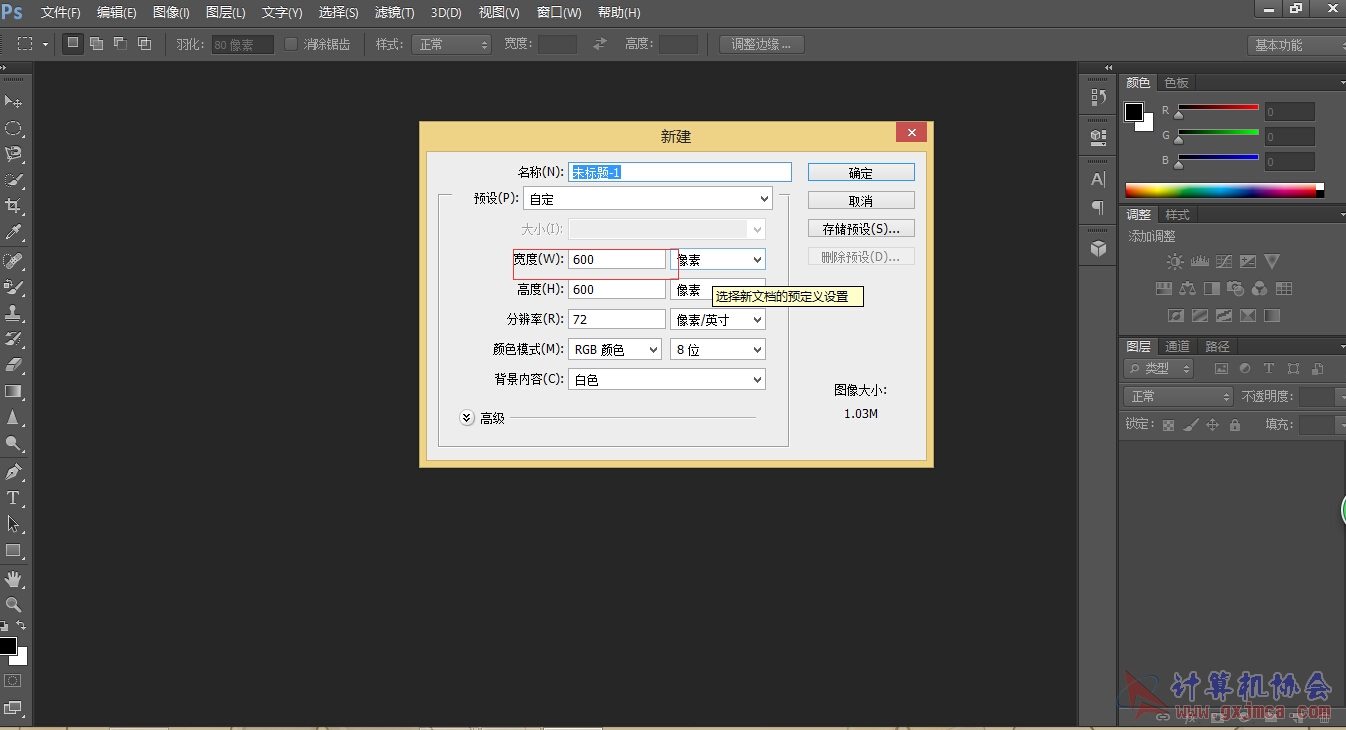
Task: Select the Quick Selection tool
Action: point(14,180)
